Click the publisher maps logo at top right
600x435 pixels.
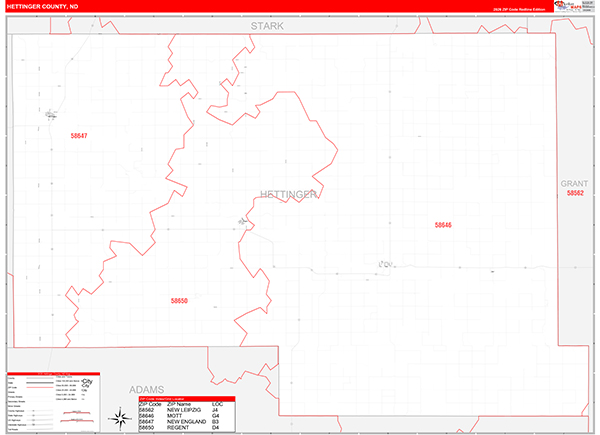(x=574, y=7)
